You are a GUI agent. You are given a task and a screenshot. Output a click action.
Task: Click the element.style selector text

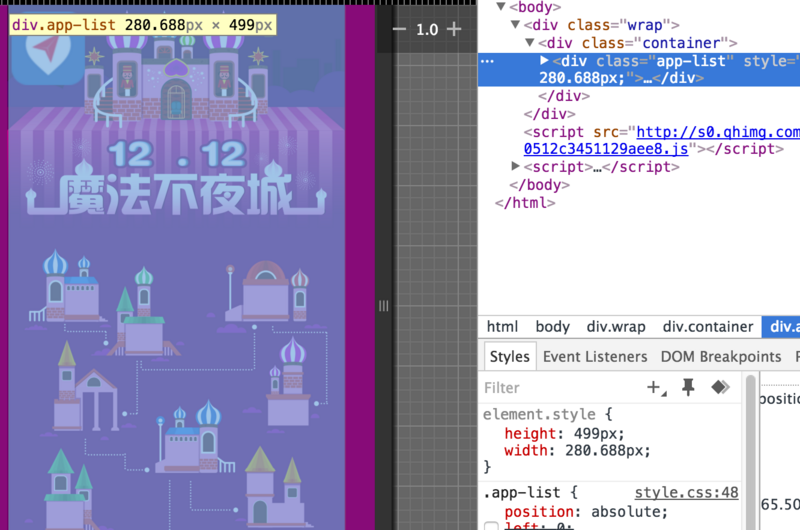point(539,414)
